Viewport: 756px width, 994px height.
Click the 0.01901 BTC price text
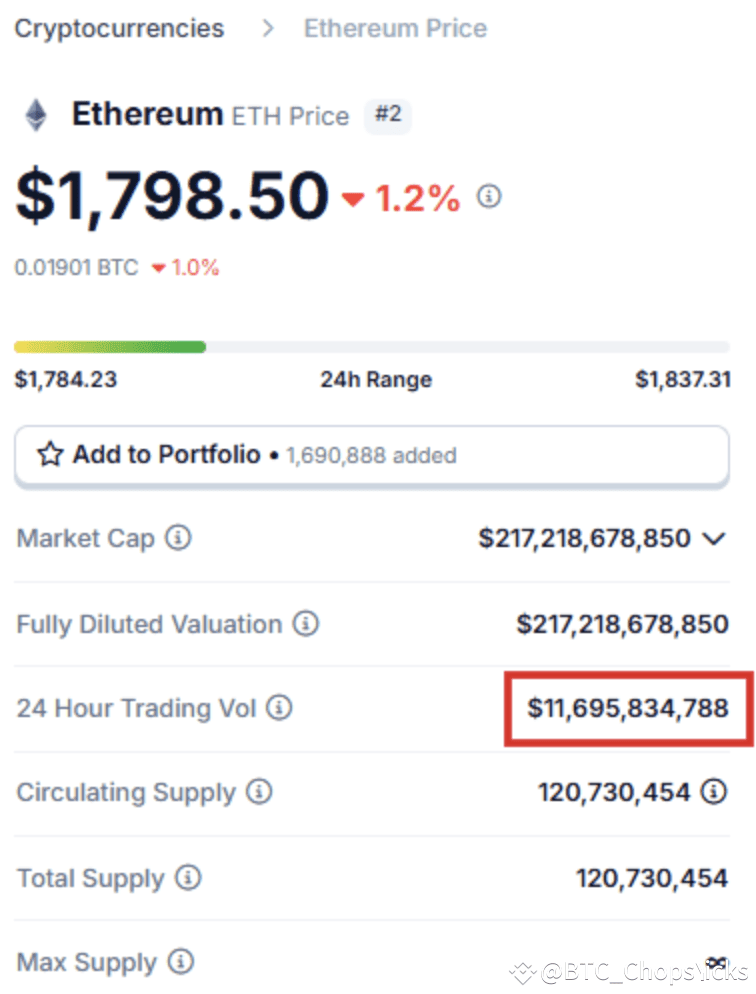point(76,268)
